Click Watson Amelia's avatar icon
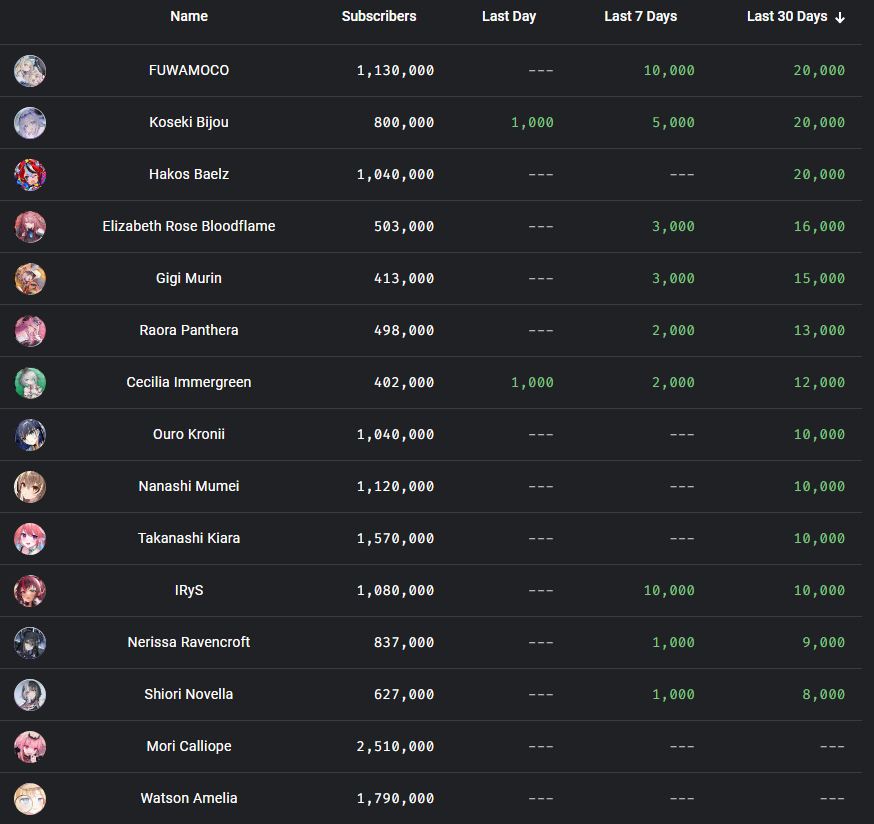The image size is (874, 824). [30, 799]
